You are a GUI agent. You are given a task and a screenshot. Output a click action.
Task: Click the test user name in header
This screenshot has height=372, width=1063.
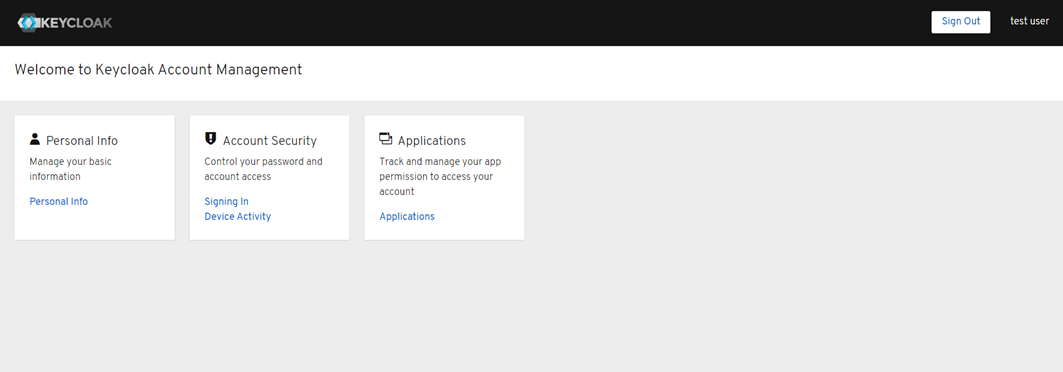tap(1029, 21)
